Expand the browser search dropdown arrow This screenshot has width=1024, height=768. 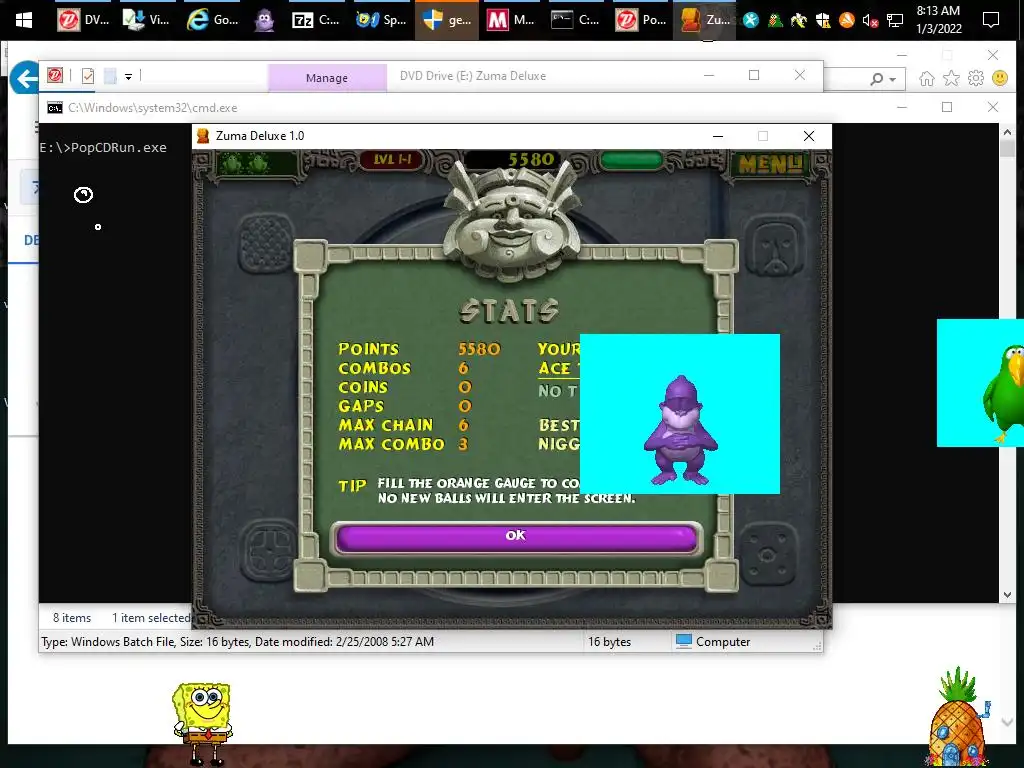[893, 80]
